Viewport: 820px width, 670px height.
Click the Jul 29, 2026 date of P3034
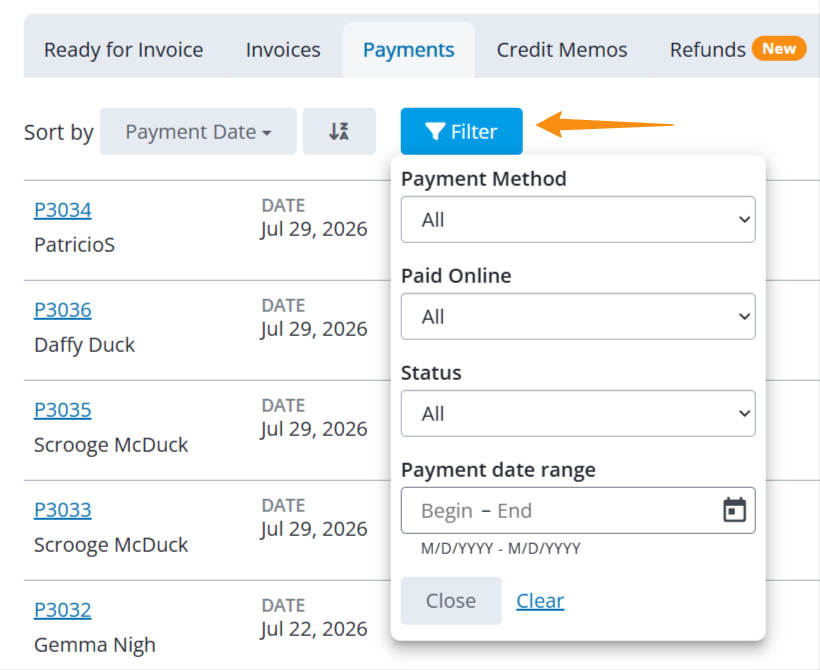point(314,229)
